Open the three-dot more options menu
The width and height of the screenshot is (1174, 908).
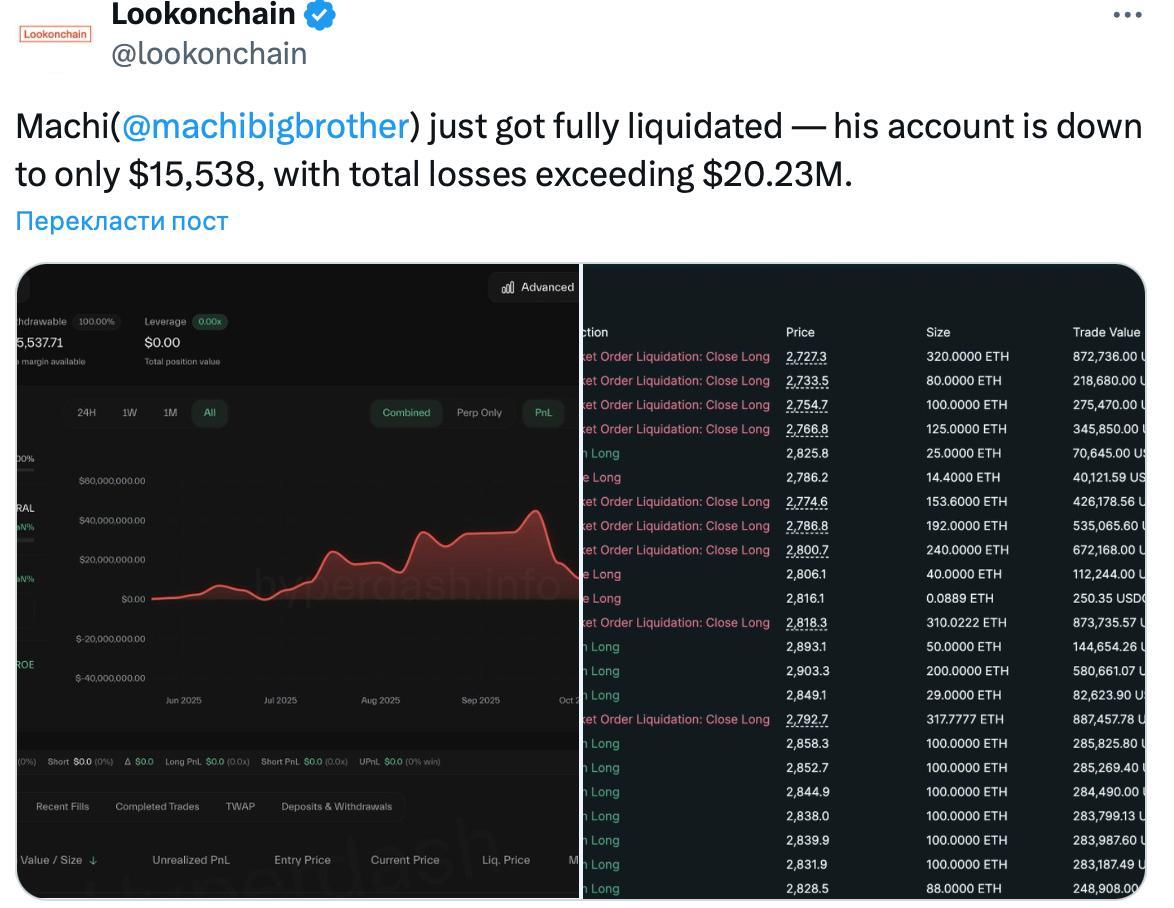coord(1127,15)
